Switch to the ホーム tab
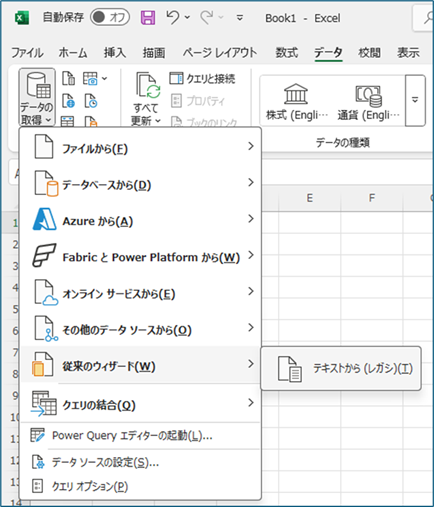Viewport: 434px width, 507px height. click(73, 53)
